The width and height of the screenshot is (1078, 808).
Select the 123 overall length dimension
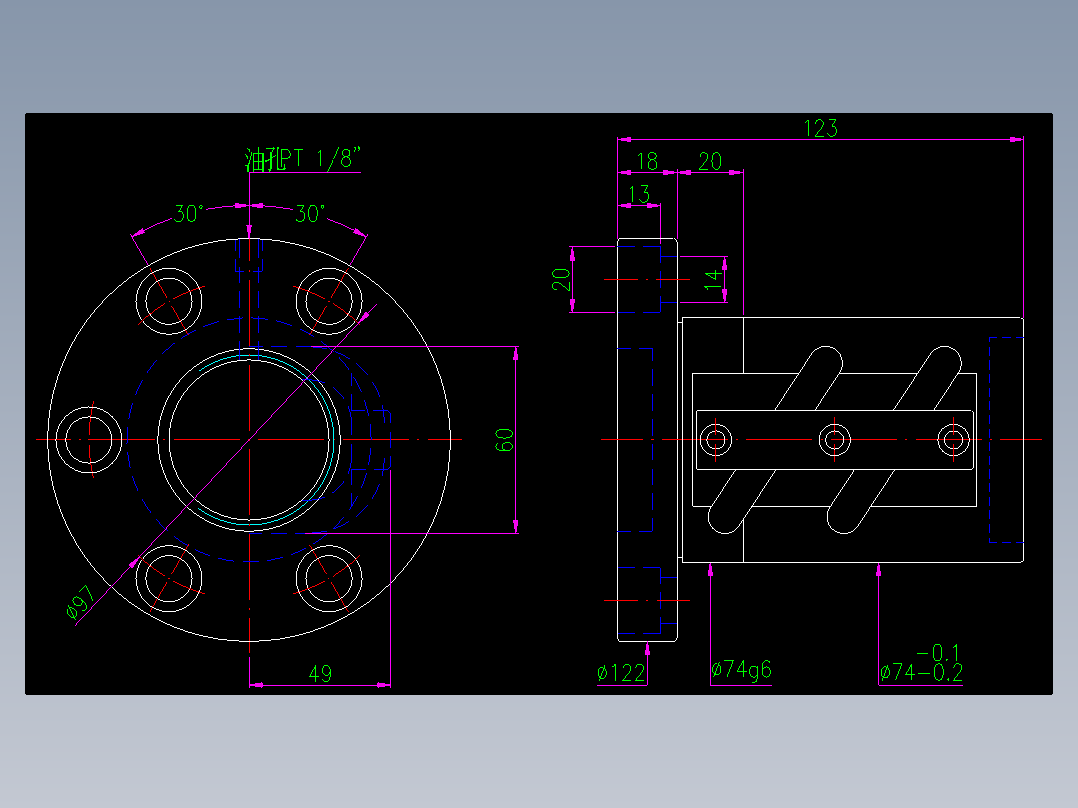coord(821,129)
